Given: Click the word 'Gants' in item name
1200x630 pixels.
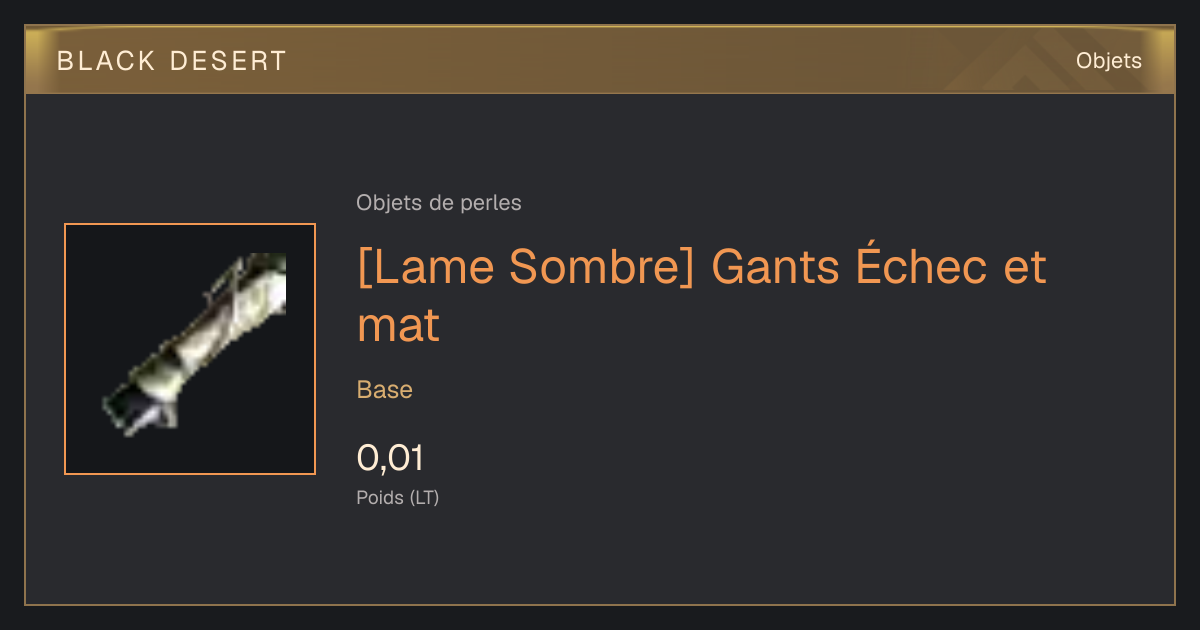Looking at the screenshot, I should [774, 267].
